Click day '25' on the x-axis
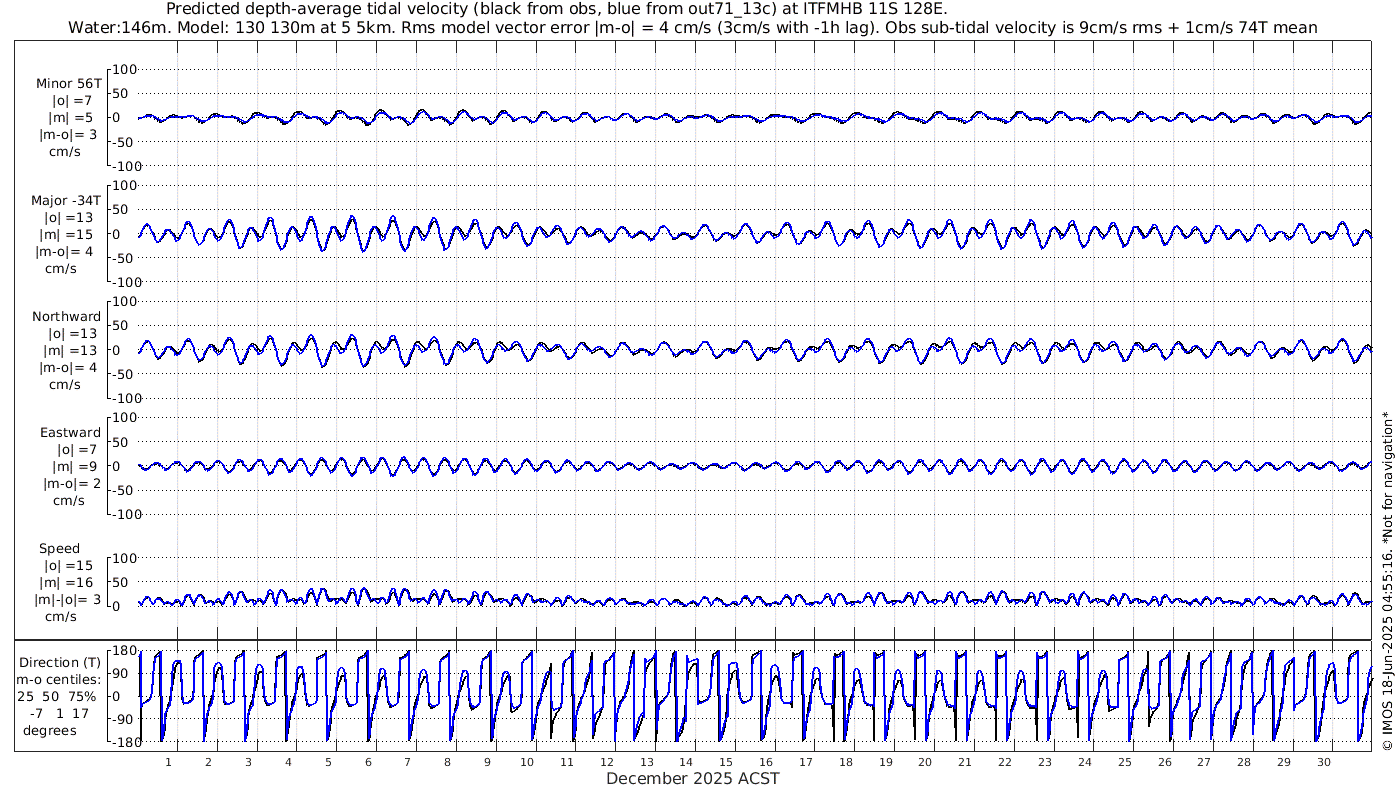1400x800 pixels. point(1124,761)
